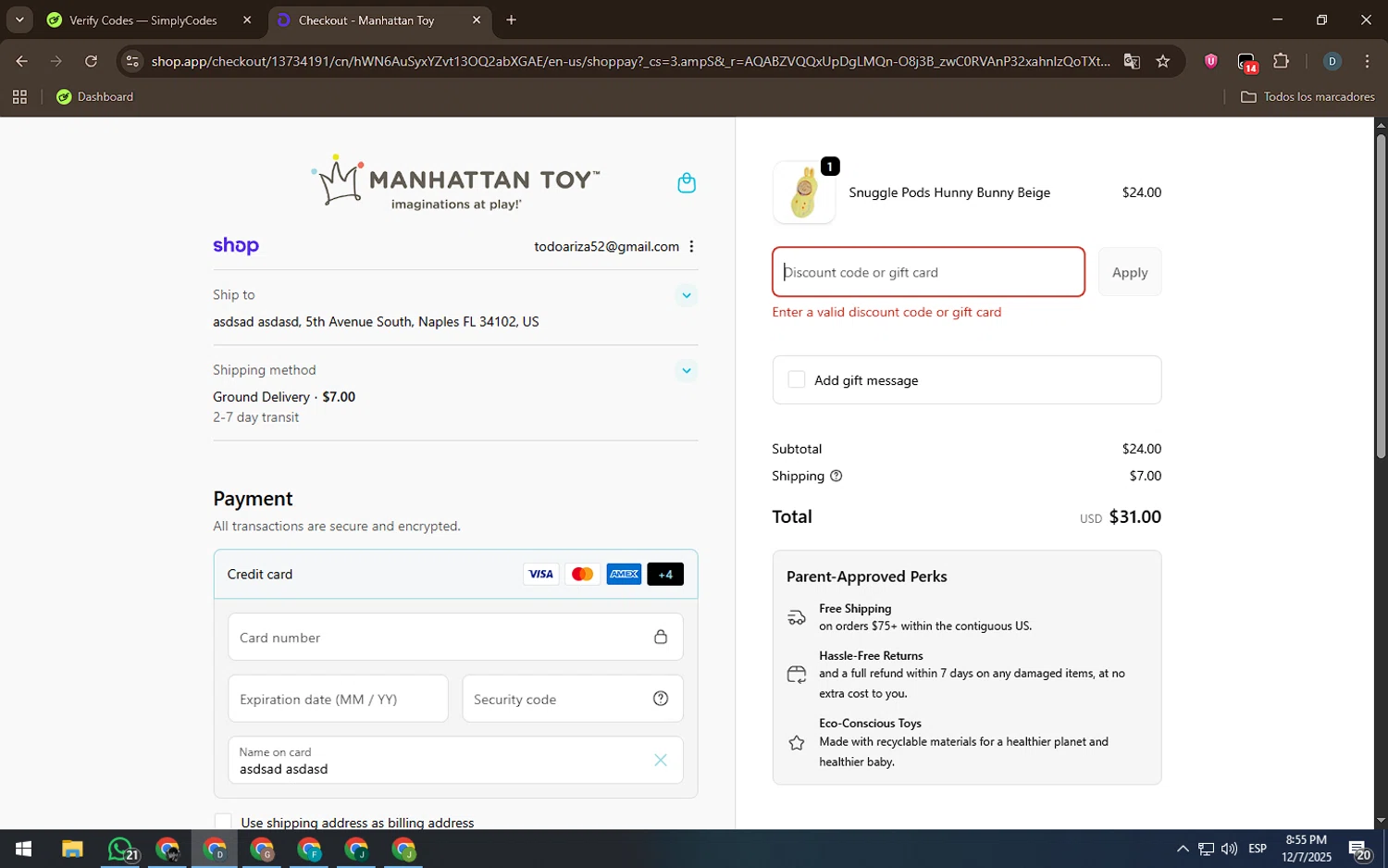Switch ESP input language indicator
The height and width of the screenshot is (868, 1388).
1258,849
